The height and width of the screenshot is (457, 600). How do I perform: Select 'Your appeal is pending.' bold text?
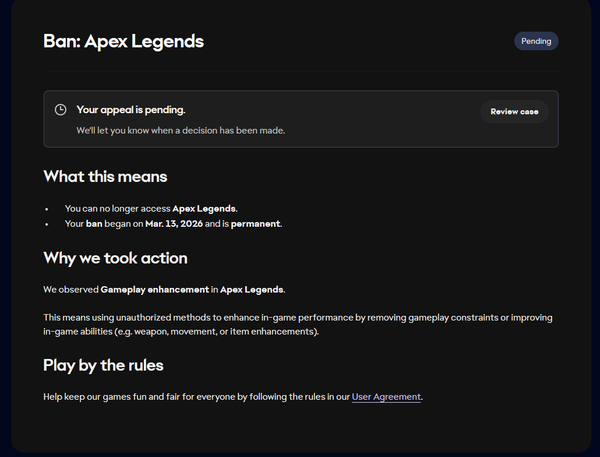(x=131, y=110)
